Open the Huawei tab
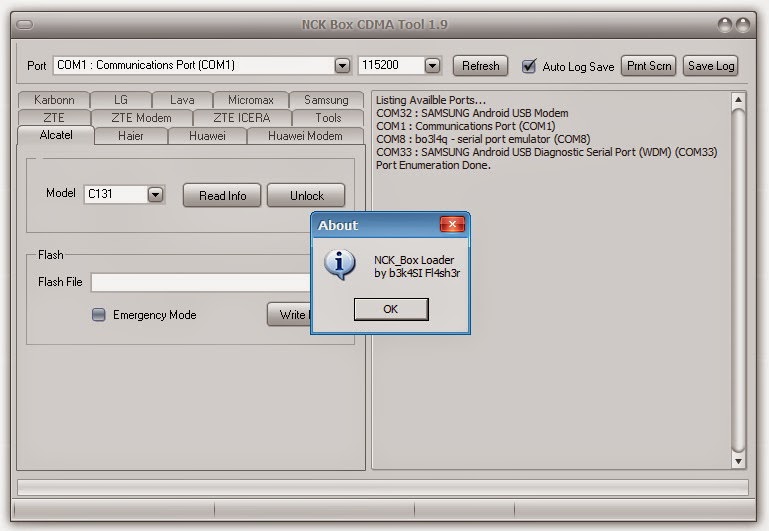Image resolution: width=769 pixels, height=531 pixels. pos(207,136)
